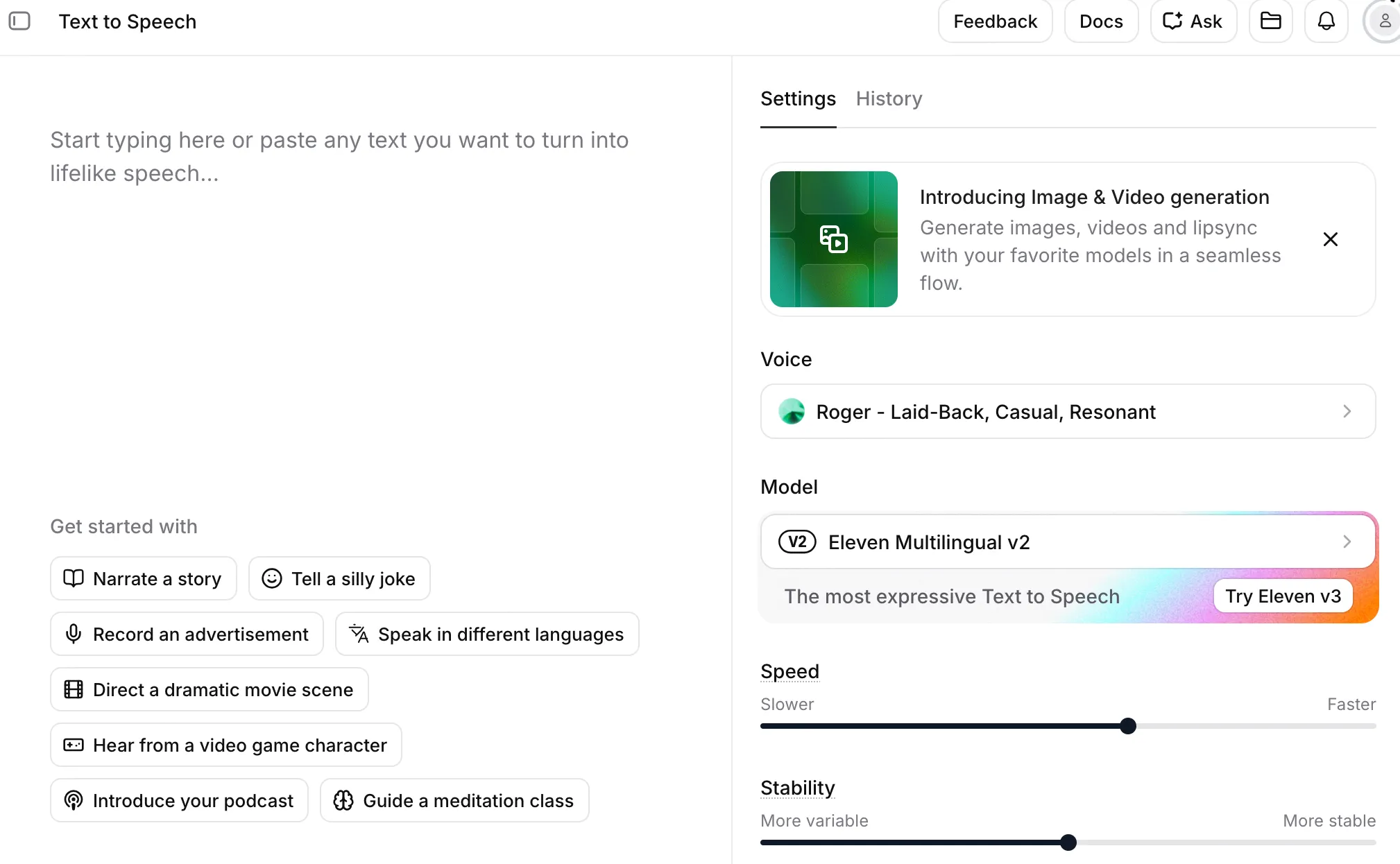This screenshot has width=1400, height=864.
Task: Adjust the Speed slider handle
Action: (1129, 725)
